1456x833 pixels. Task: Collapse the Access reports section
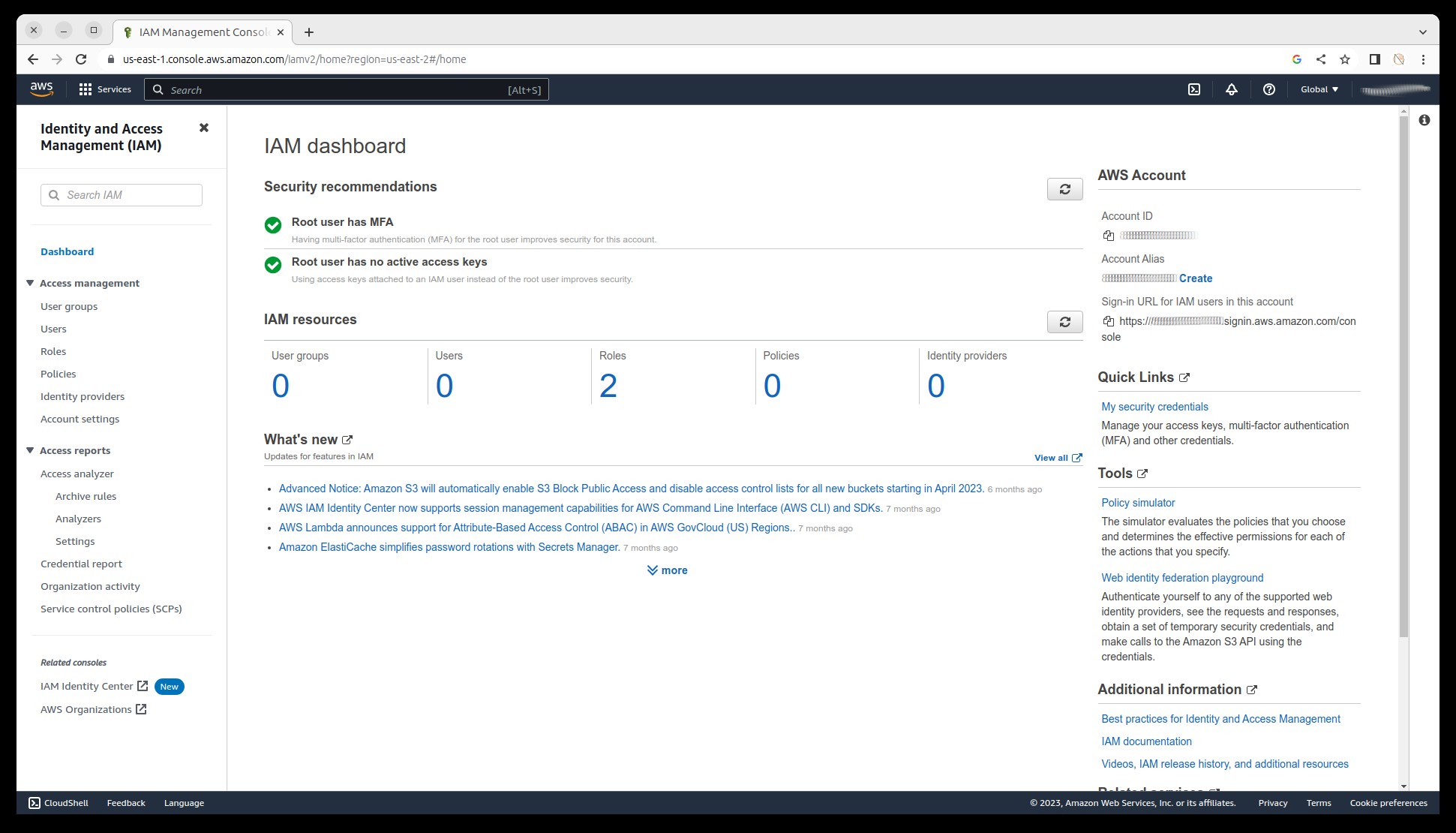30,450
